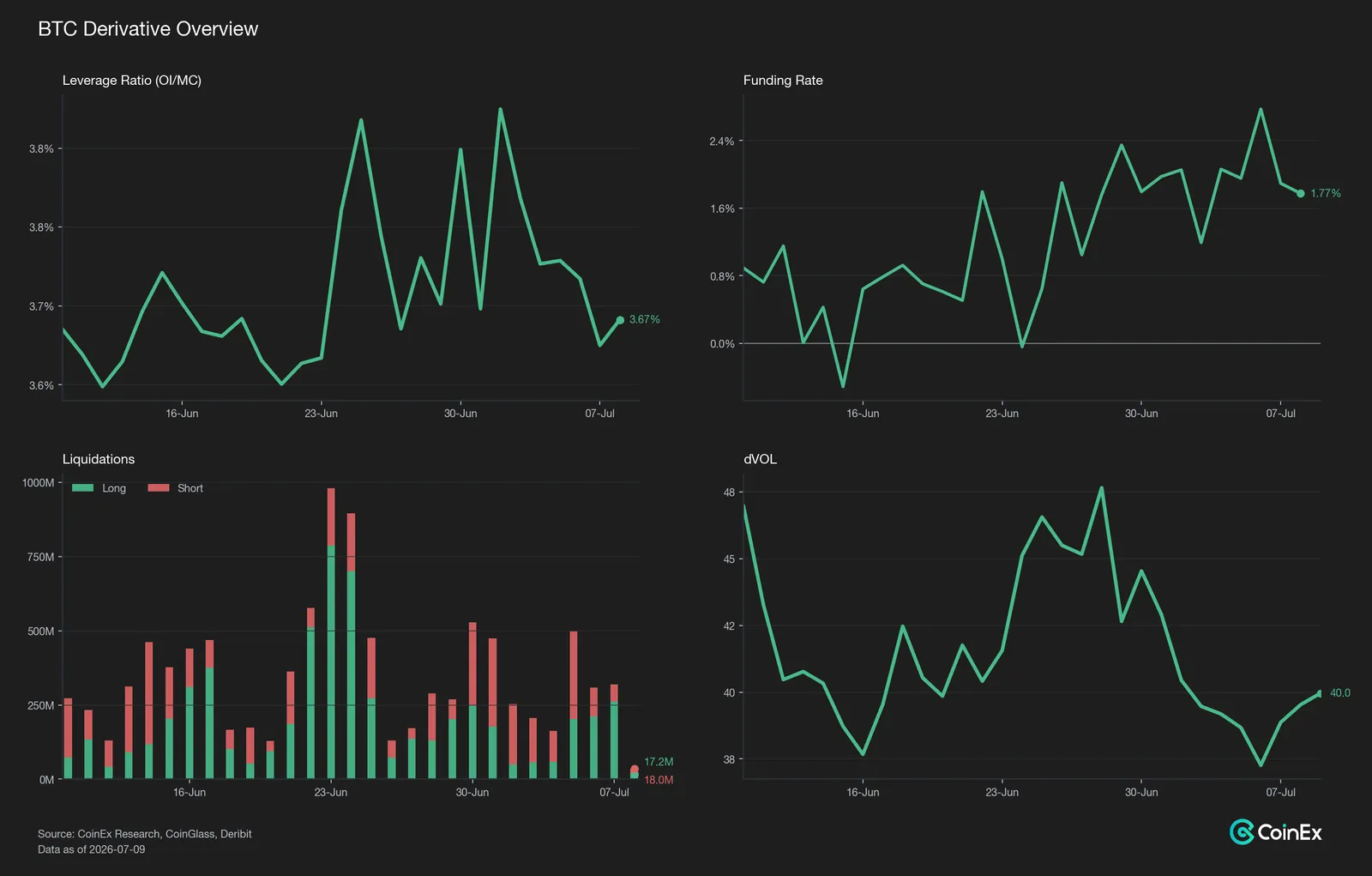Click the 1000M Liquidations axis label
The height and width of the screenshot is (876, 1372).
click(38, 483)
